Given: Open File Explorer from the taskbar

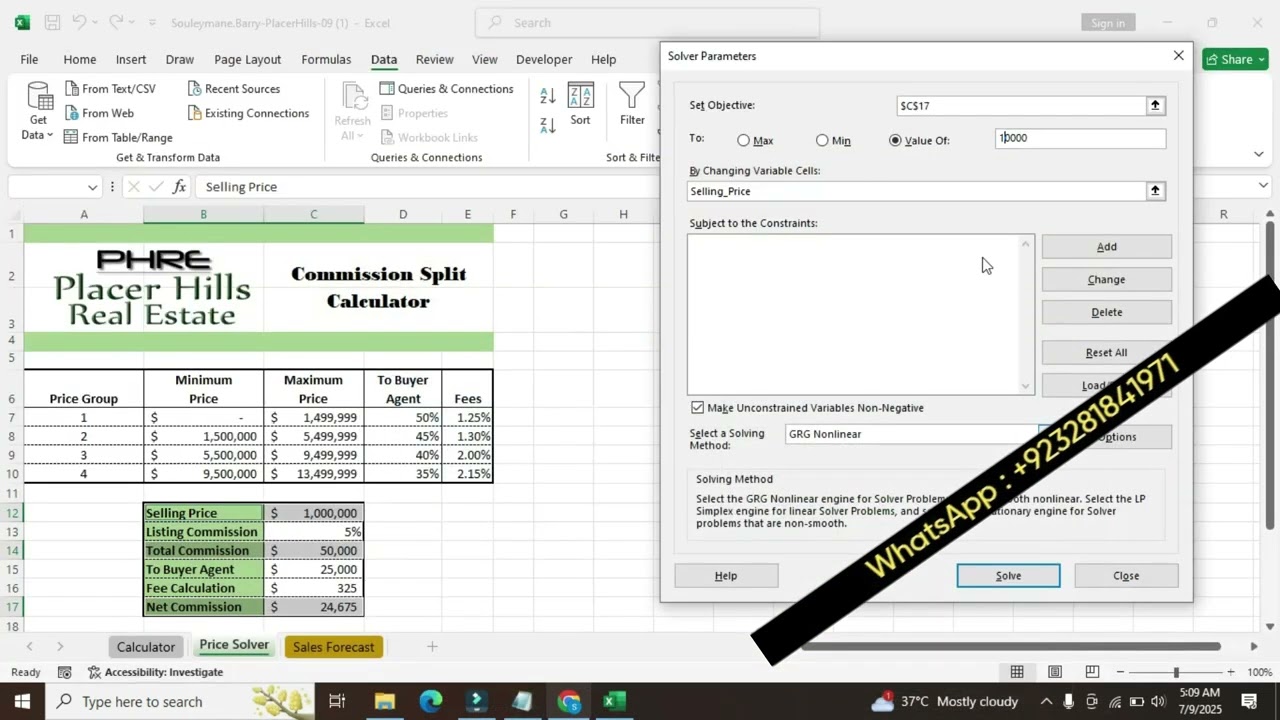Looking at the screenshot, I should pyautogui.click(x=385, y=701).
